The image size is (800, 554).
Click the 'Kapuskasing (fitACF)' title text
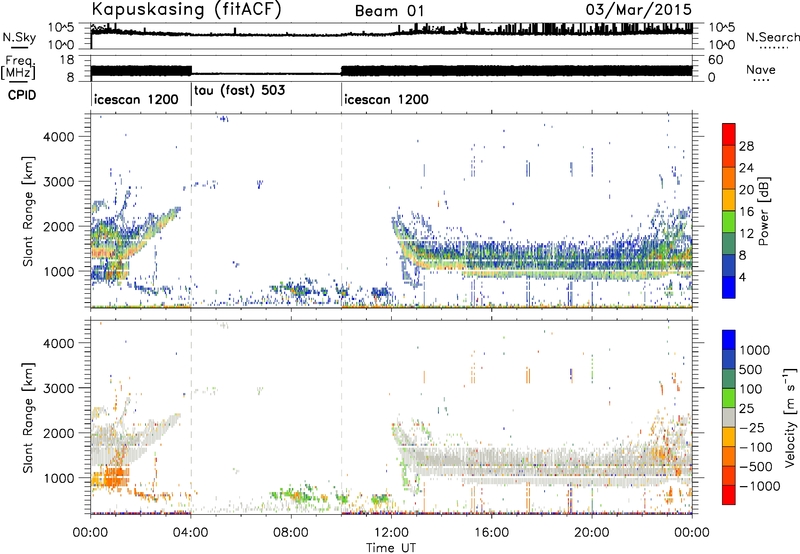tap(186, 10)
